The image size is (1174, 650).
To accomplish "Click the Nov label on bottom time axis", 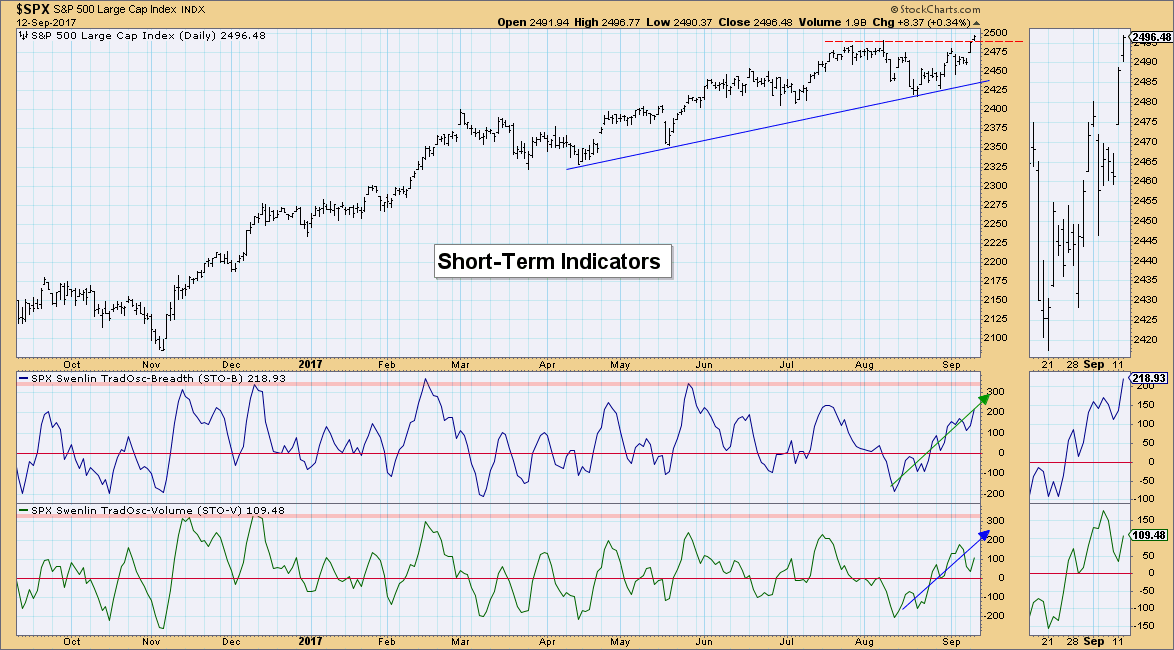I will (x=151, y=642).
